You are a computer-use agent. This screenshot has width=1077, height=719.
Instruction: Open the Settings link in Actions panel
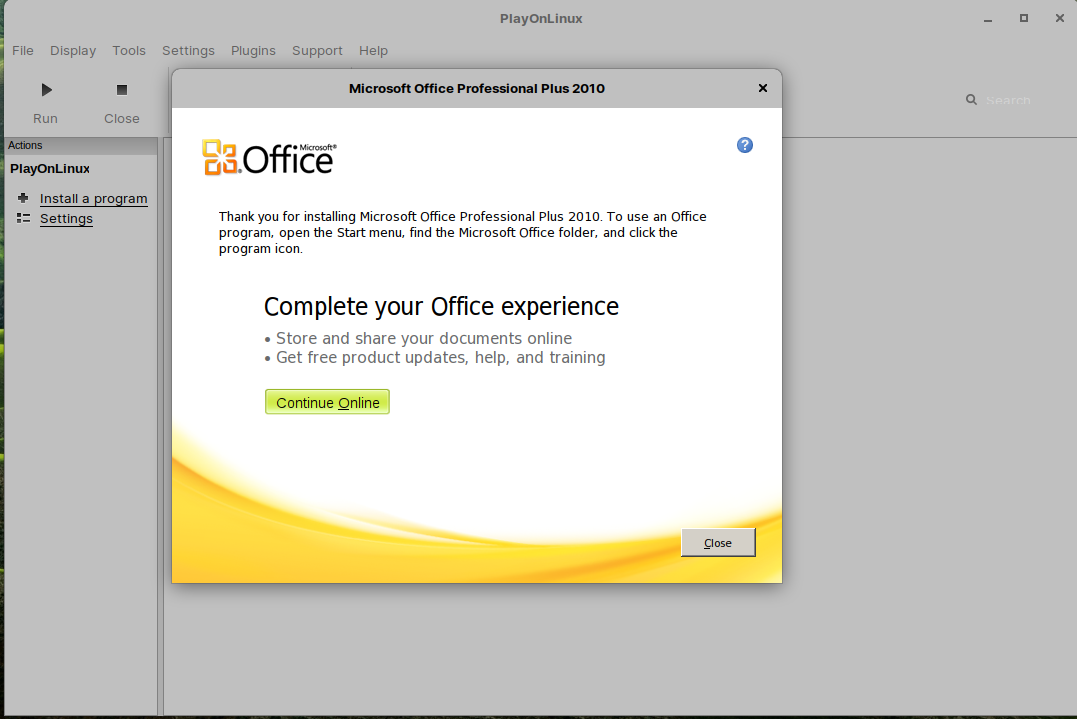[x=66, y=218]
